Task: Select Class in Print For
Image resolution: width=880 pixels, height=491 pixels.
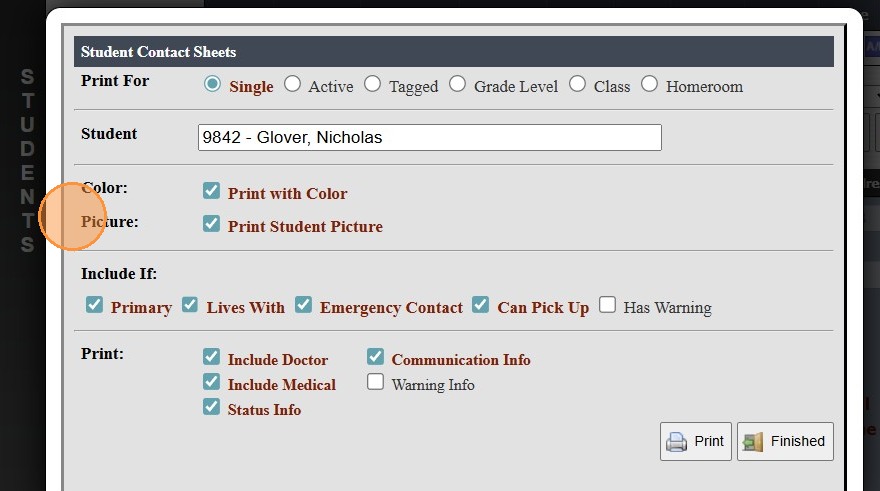Action: pos(577,84)
